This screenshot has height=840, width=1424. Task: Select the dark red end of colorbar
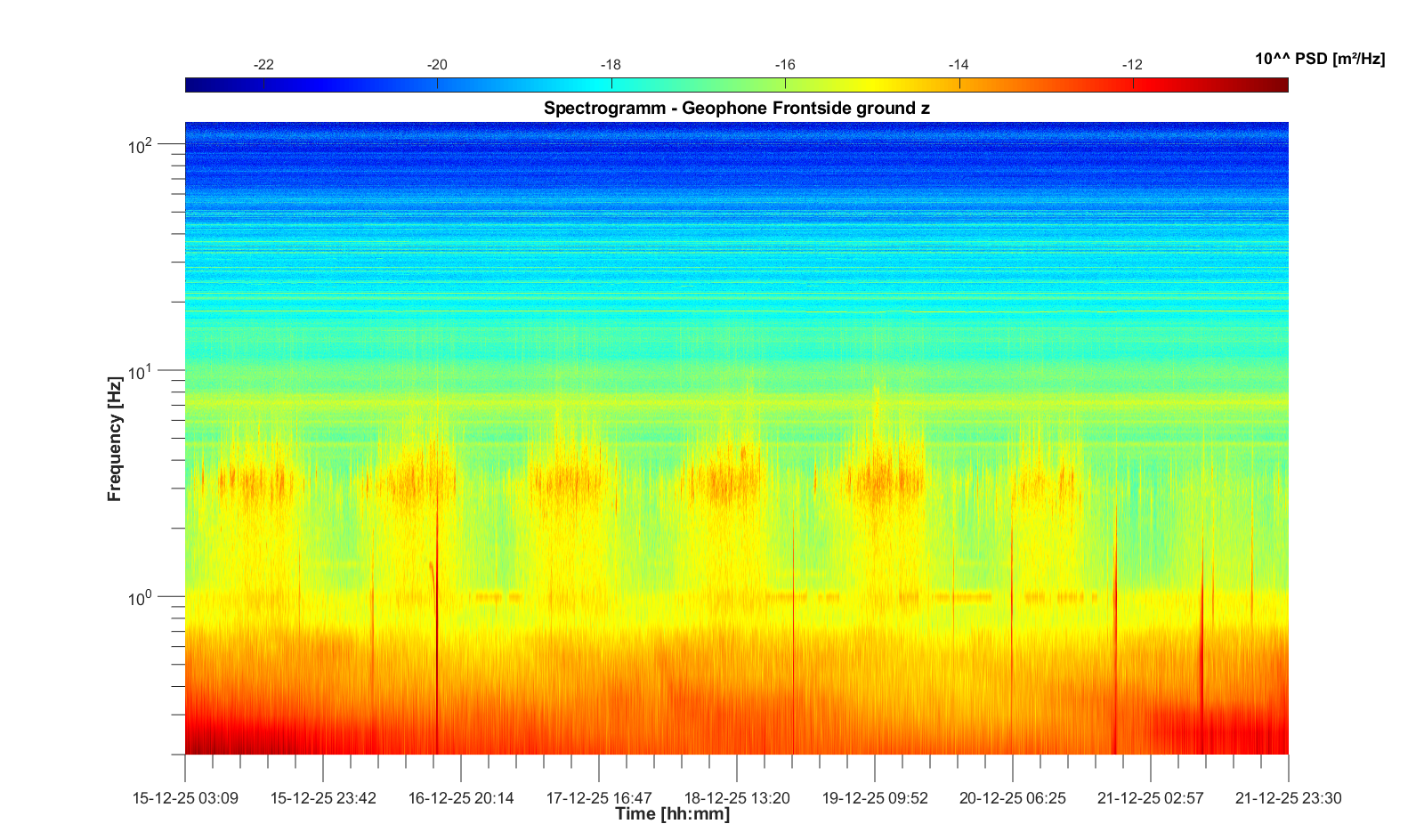(x=1280, y=85)
